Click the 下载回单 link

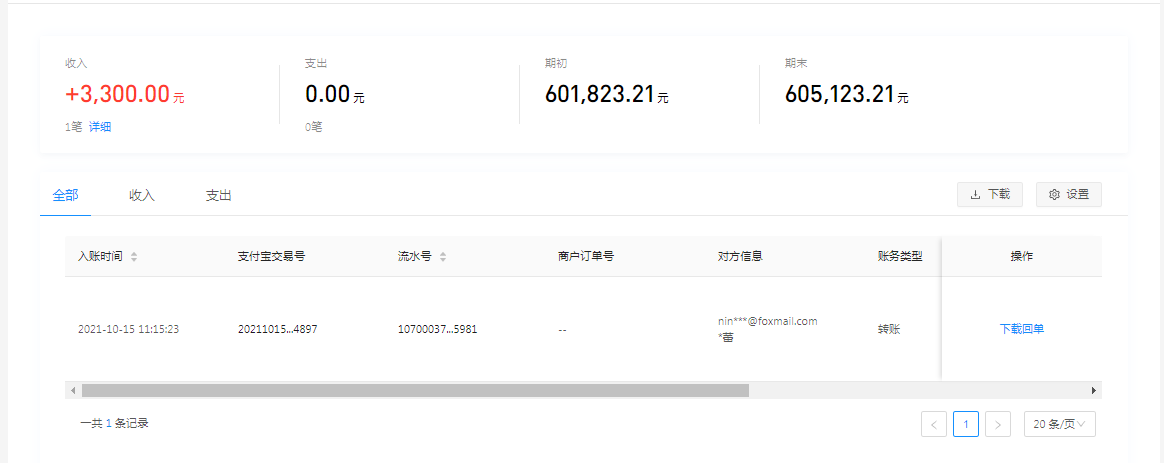[x=1021, y=329]
